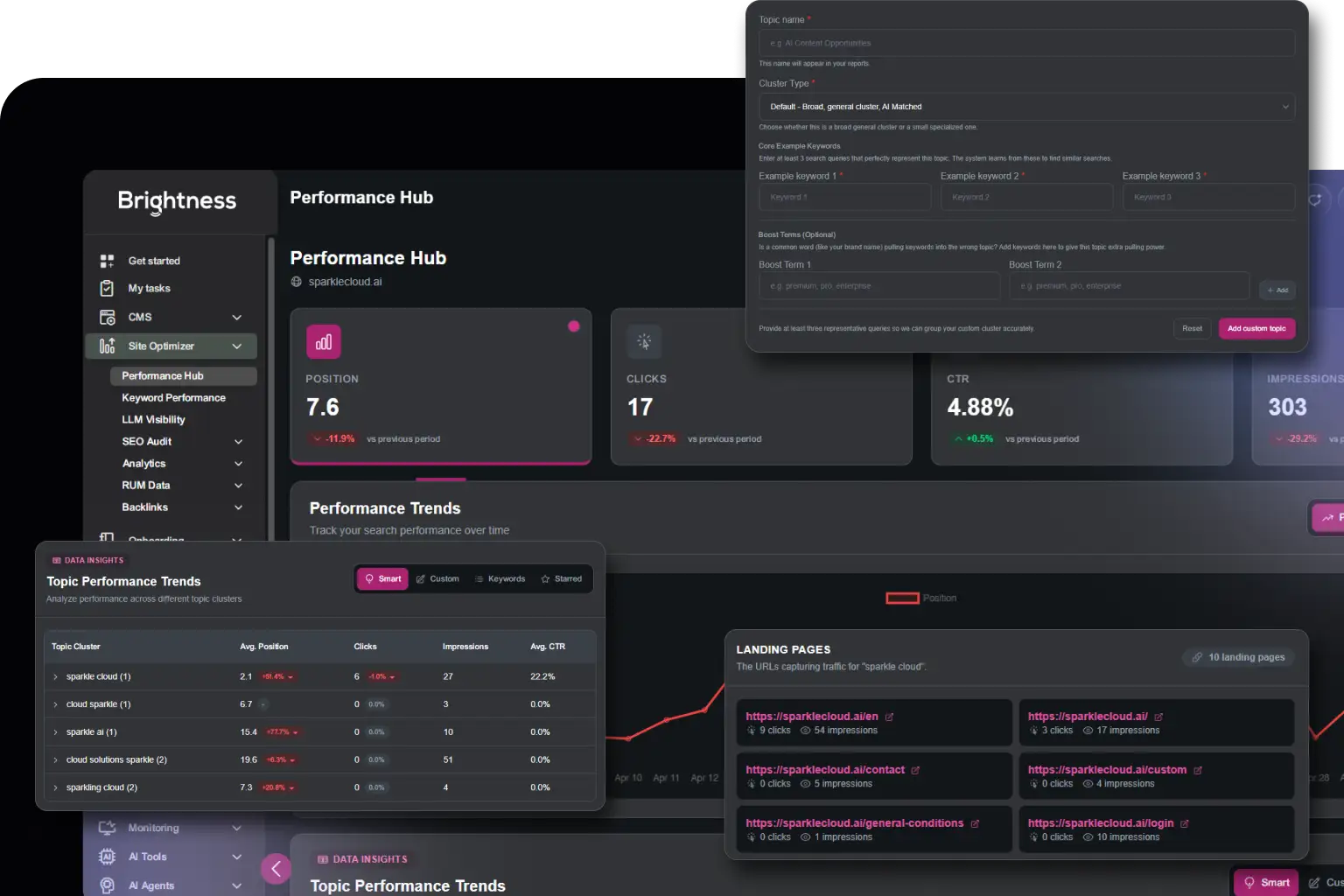Open Performance Hub in the sidebar submenu
The image size is (1344, 896).
click(184, 376)
